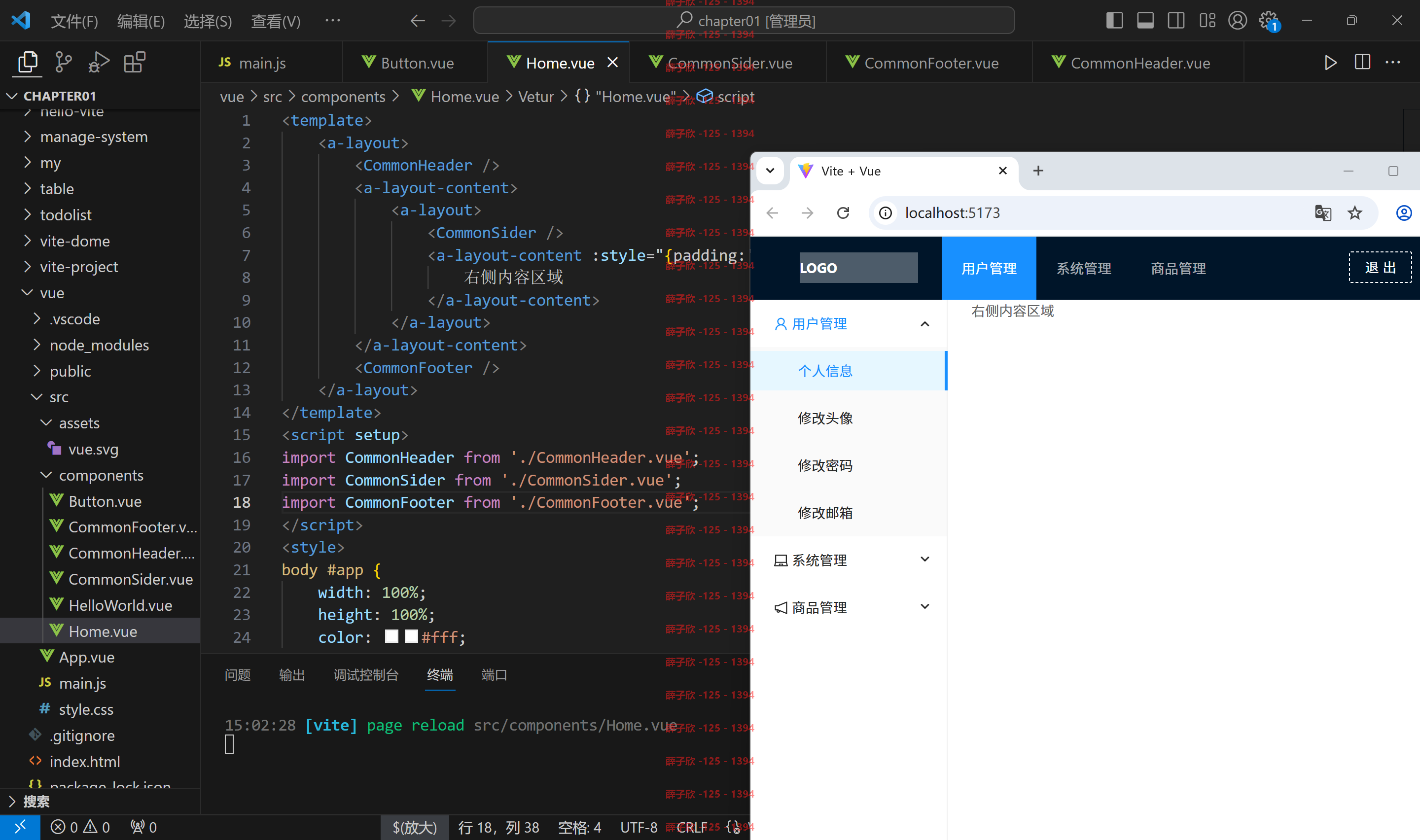Go back in VS Code navigation history

click(418, 21)
